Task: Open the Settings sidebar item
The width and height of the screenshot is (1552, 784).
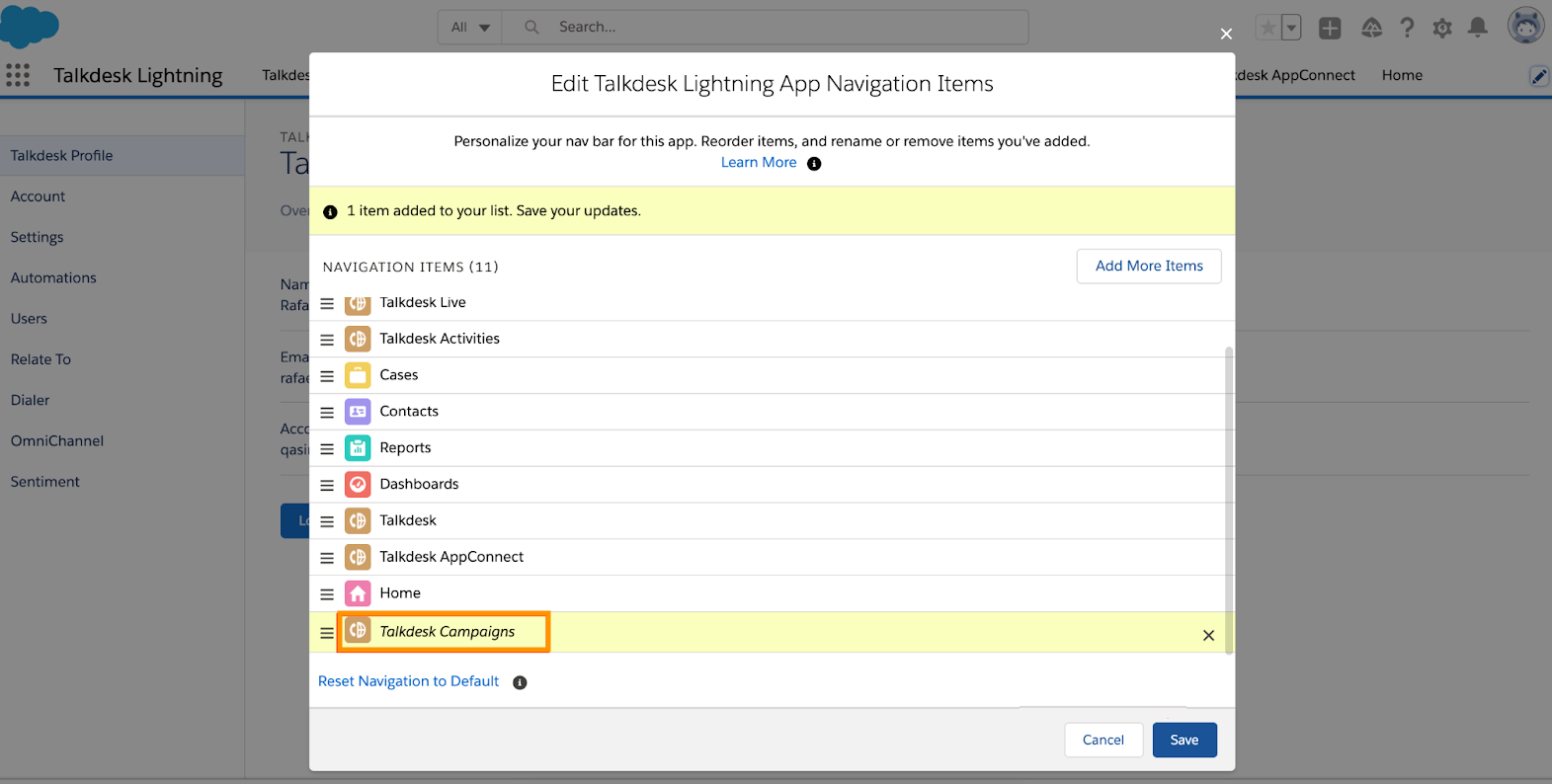Action: coord(123,237)
